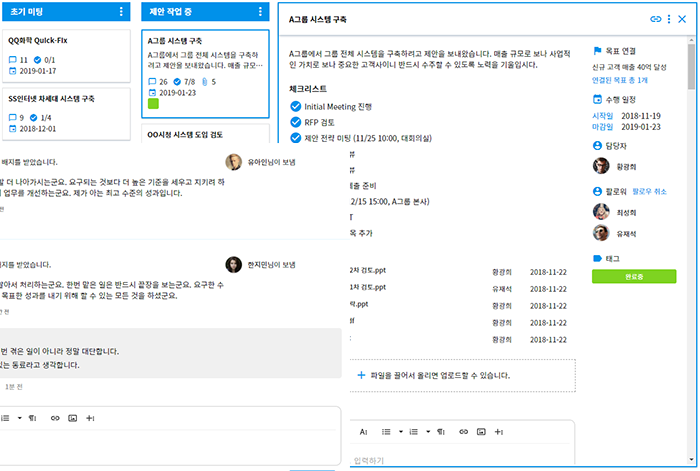The image size is (700, 471).
Task: Click the paragraph format icon in comment editor
Action: 32,418
